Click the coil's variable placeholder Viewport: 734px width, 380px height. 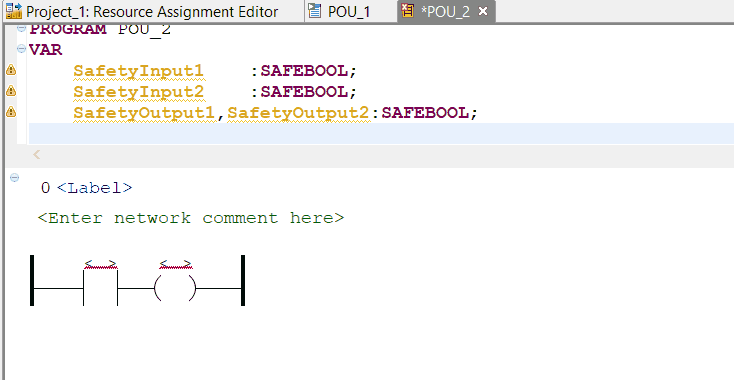176,264
